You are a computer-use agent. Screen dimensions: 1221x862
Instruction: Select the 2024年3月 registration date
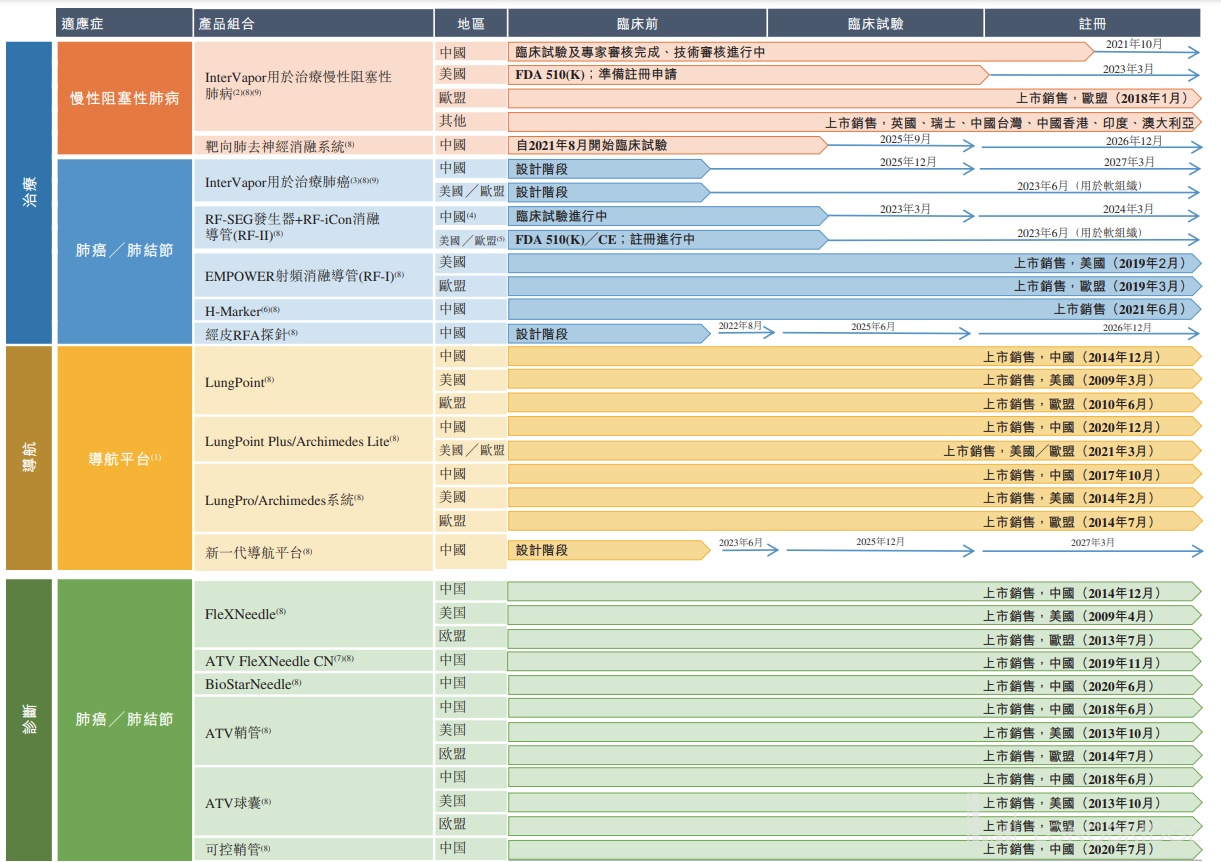tap(1128, 209)
